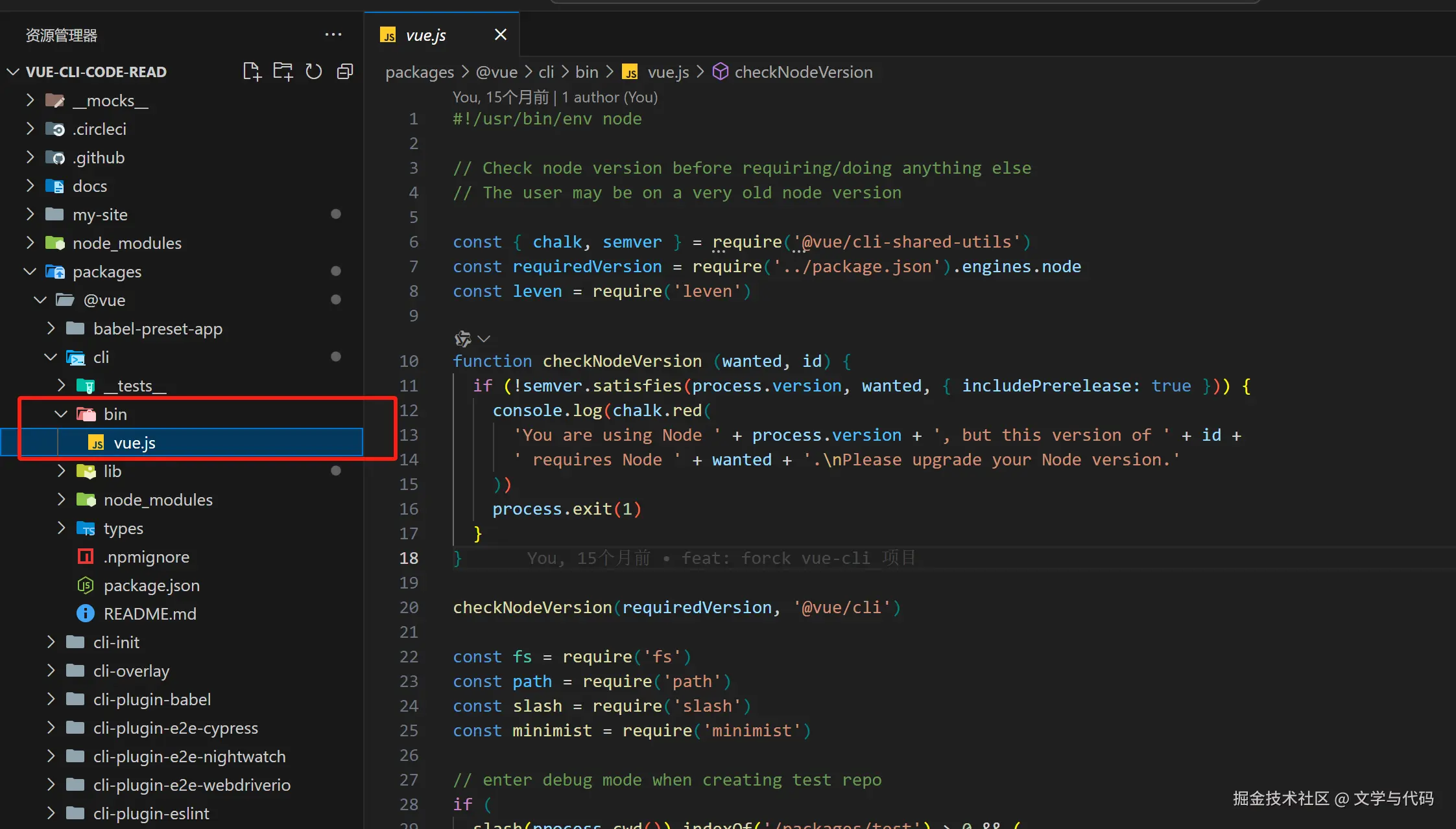Screen dimensions: 1456x829
Task: Open explorer more actions ellipsis menu
Action: coord(333,35)
